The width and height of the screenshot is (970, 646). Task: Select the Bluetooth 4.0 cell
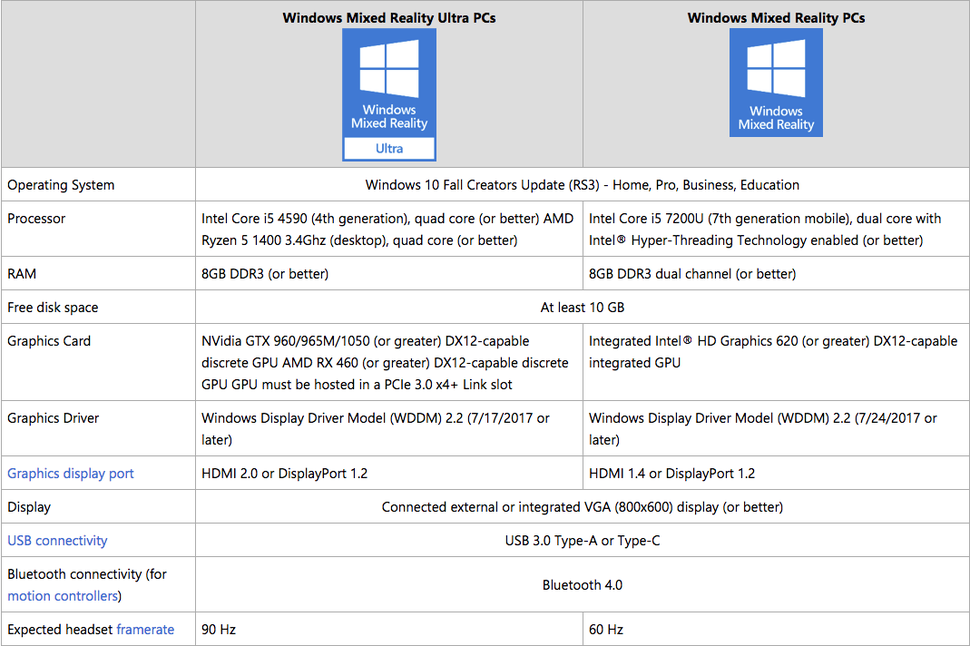point(582,585)
